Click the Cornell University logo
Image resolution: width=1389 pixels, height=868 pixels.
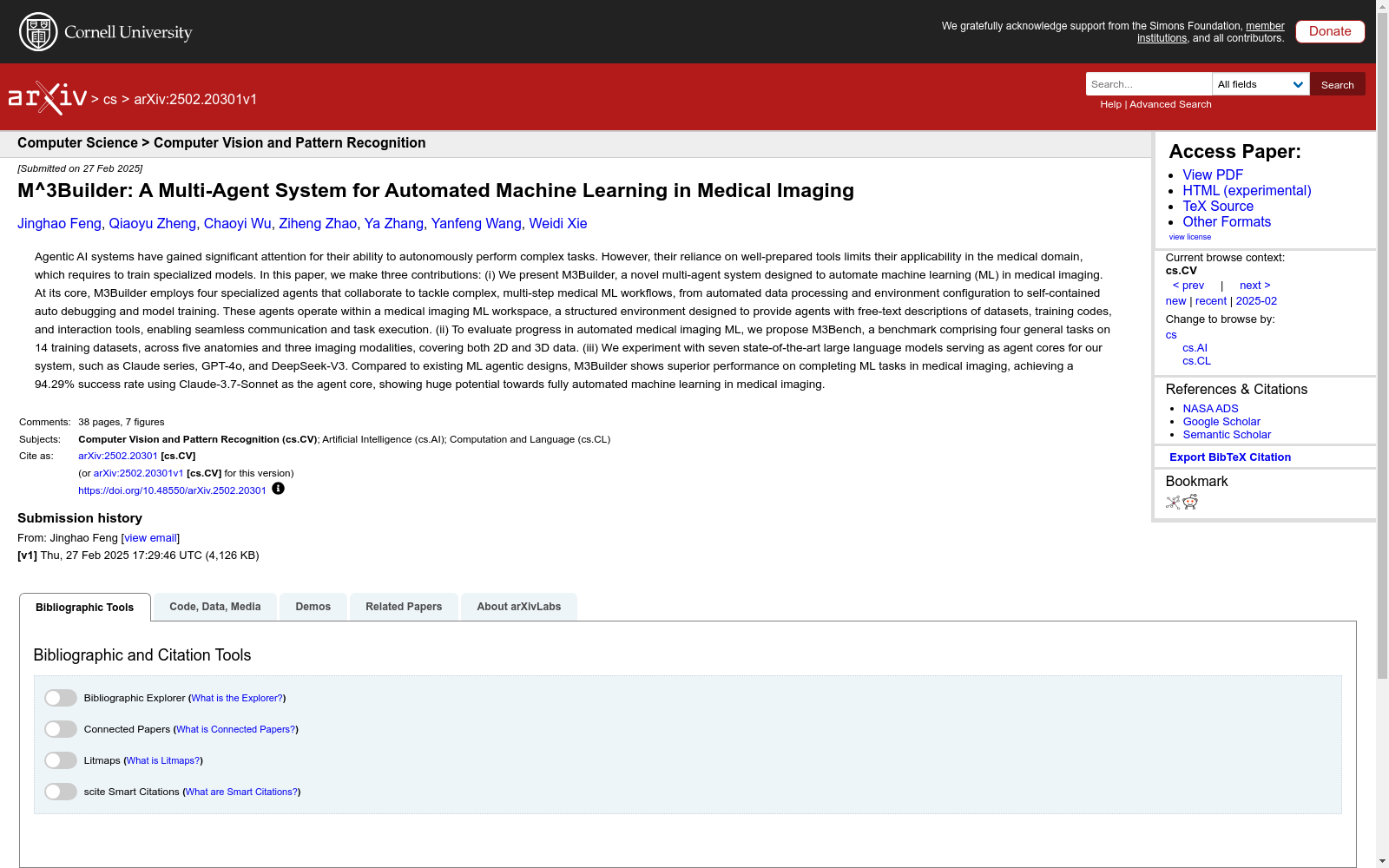click(105, 32)
